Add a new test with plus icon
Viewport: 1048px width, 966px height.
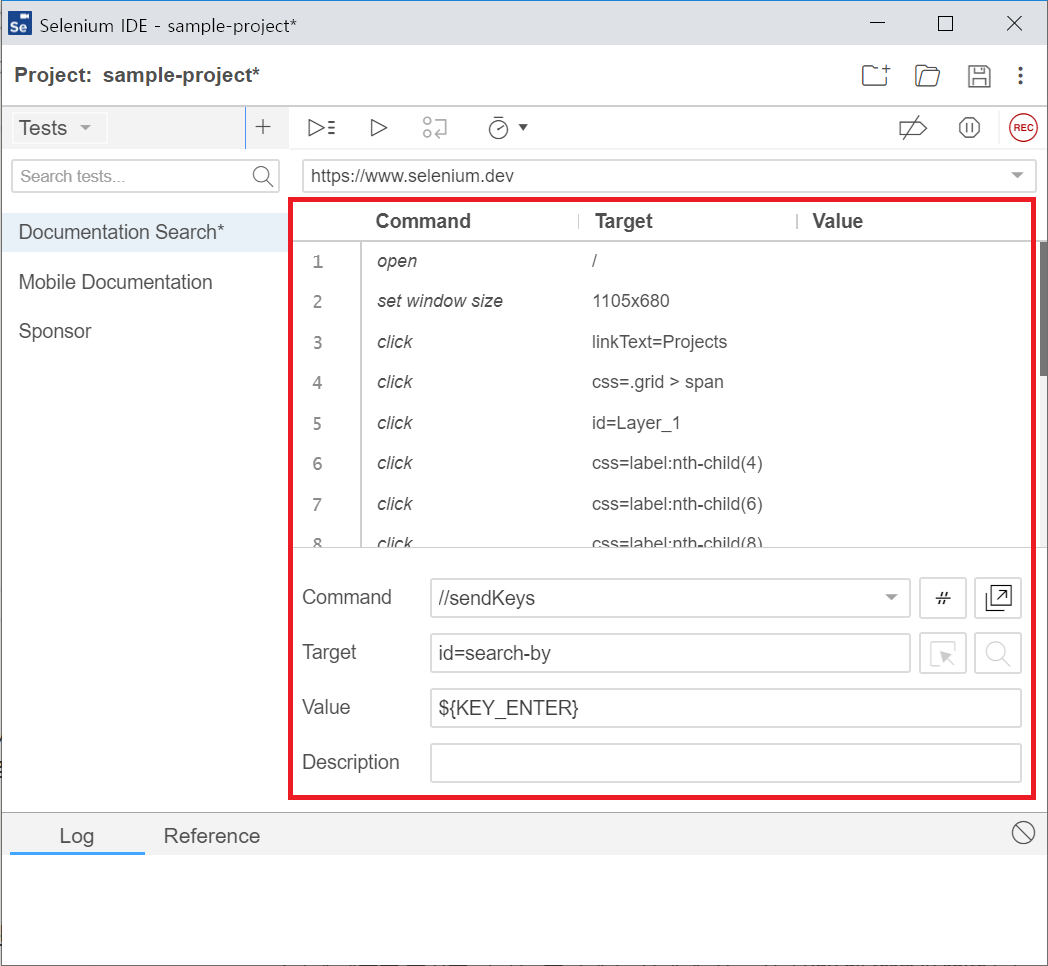pos(263,127)
